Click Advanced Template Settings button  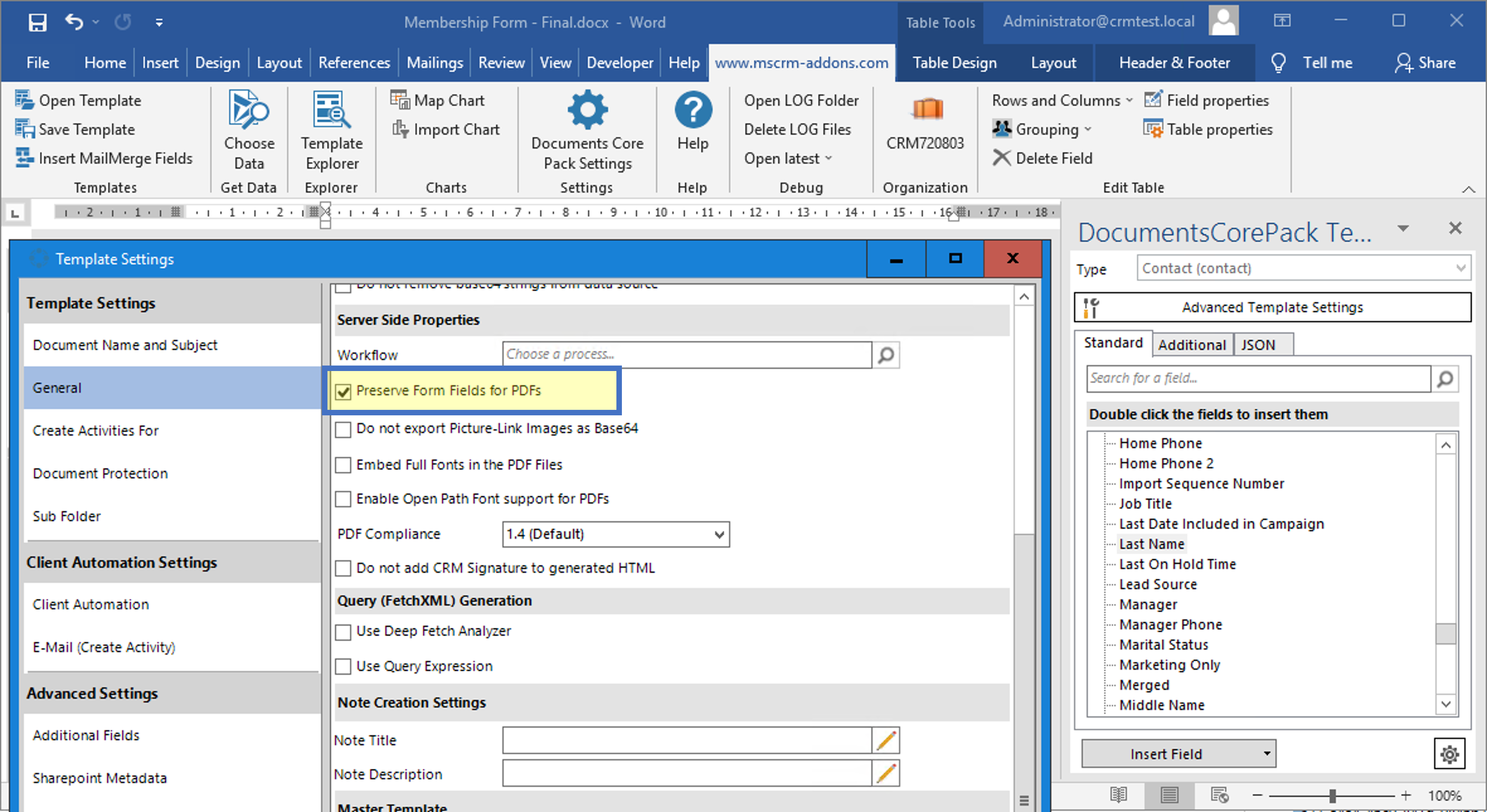[x=1272, y=308]
